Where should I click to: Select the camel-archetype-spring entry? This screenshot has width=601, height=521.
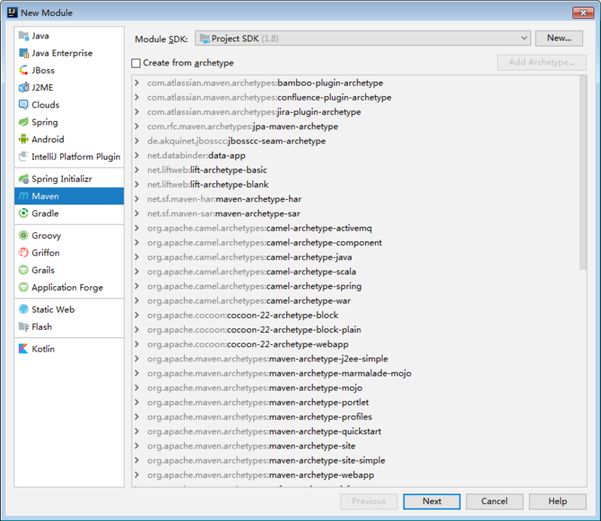coord(254,286)
